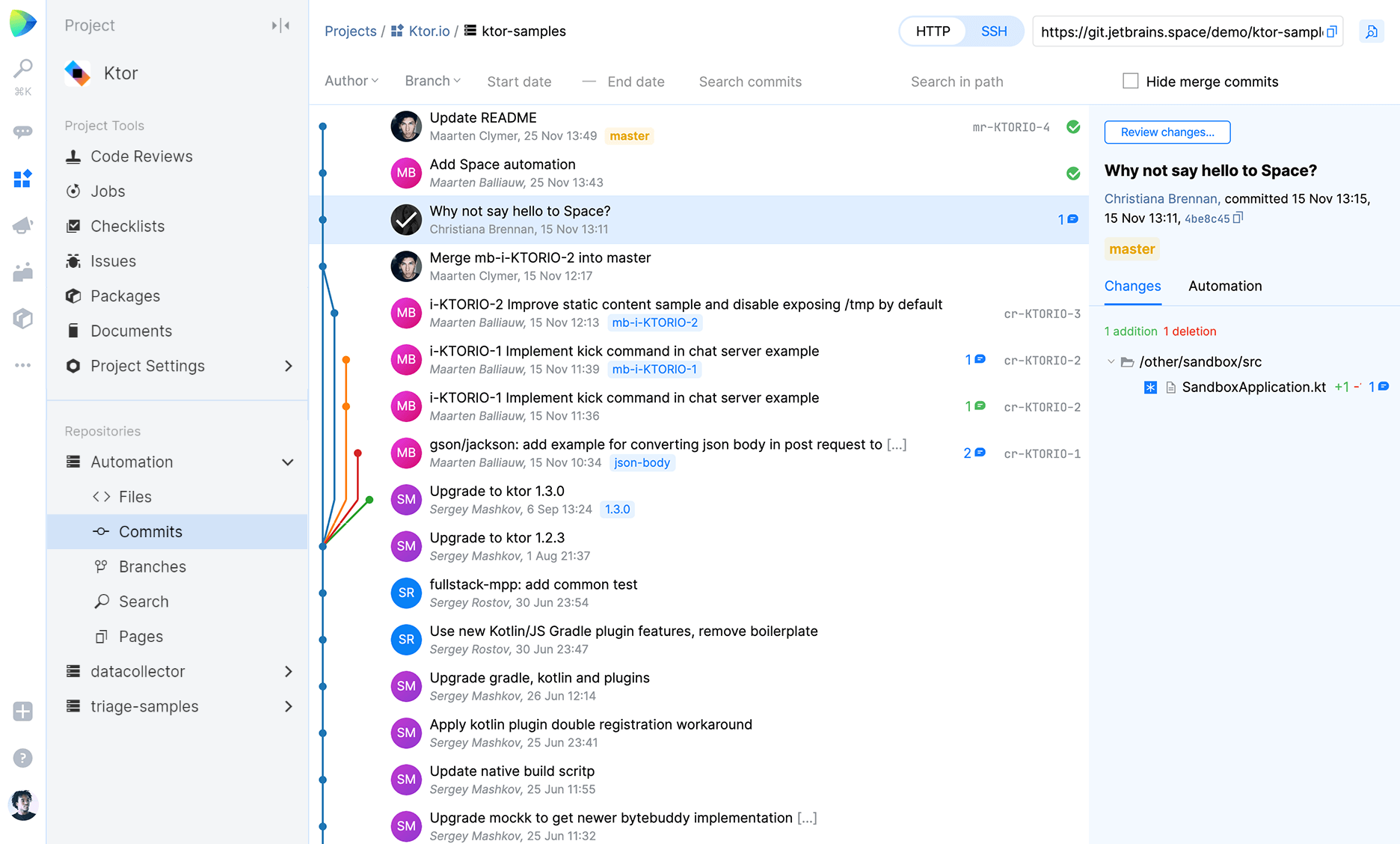Open comments for cr-KTORIO-1 gson/jackson commit
The image size is (1400, 844).
[974, 453]
